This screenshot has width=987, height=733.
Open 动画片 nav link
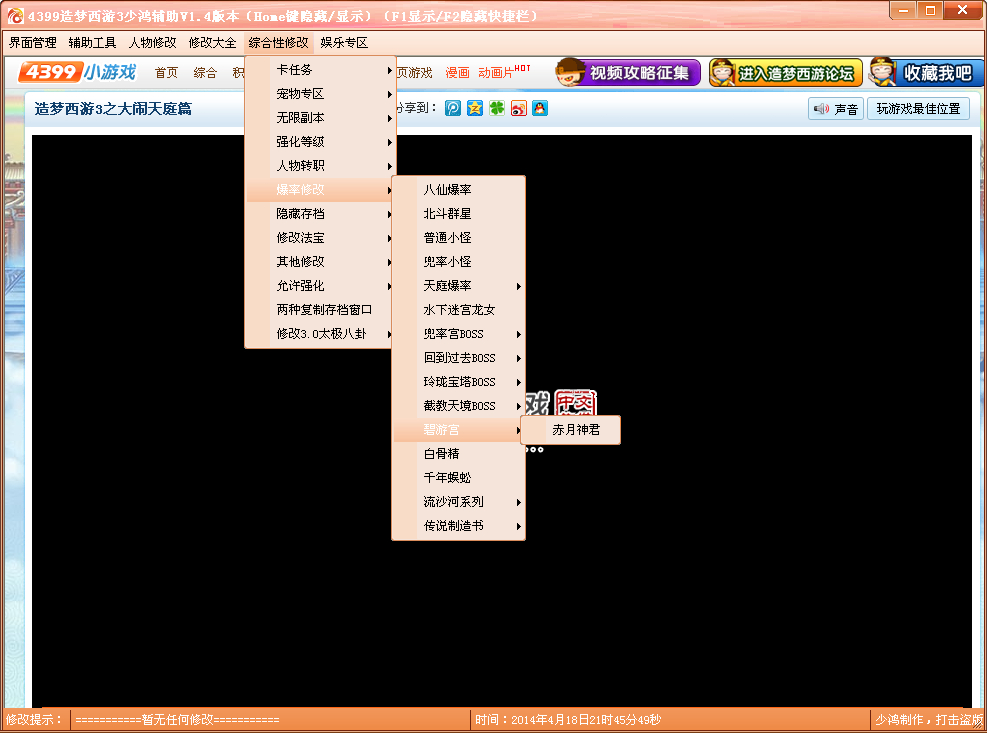coord(496,72)
